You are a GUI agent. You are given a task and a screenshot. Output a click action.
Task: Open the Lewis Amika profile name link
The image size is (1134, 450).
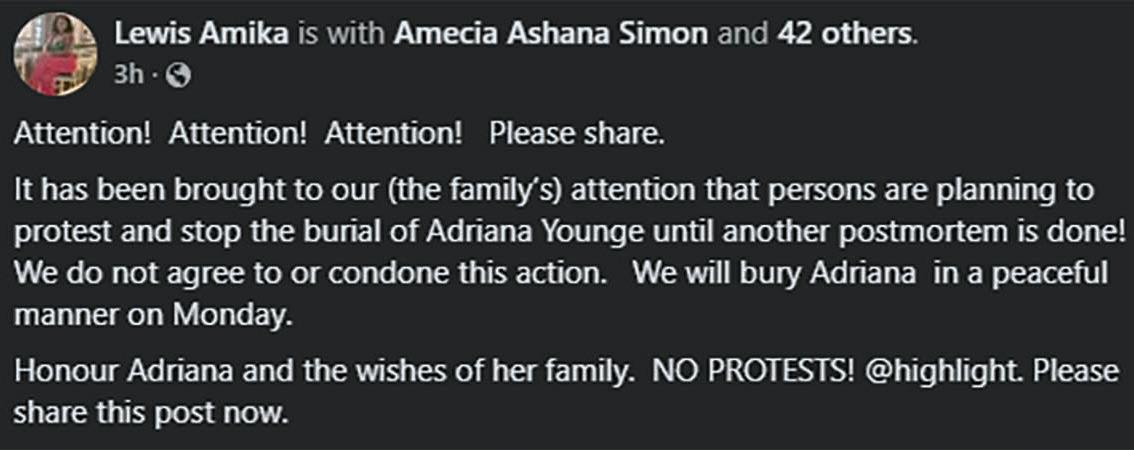point(201,34)
